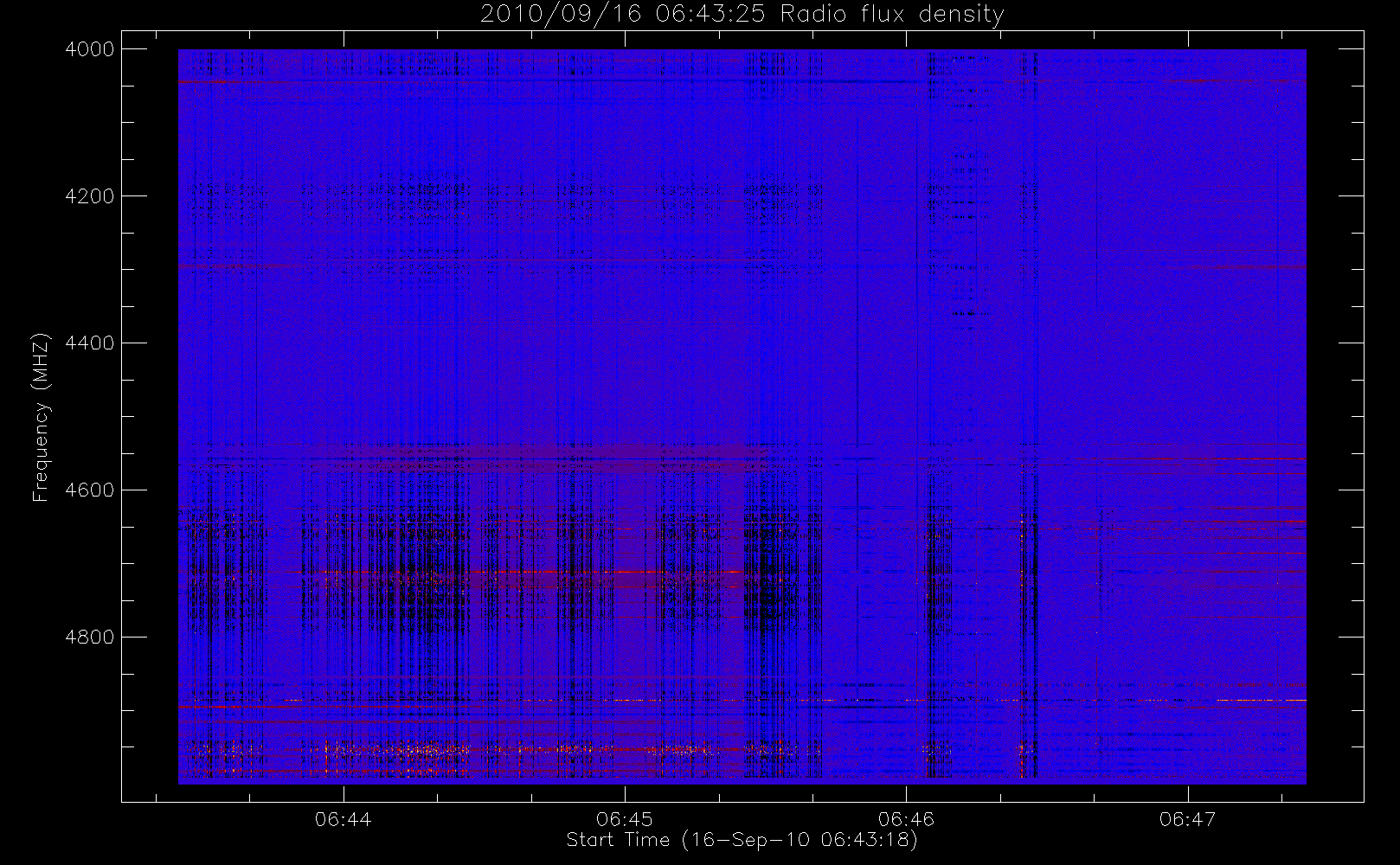This screenshot has height=865, width=1400.
Task: Click the 06:46 time axis label
Action: coord(906,818)
